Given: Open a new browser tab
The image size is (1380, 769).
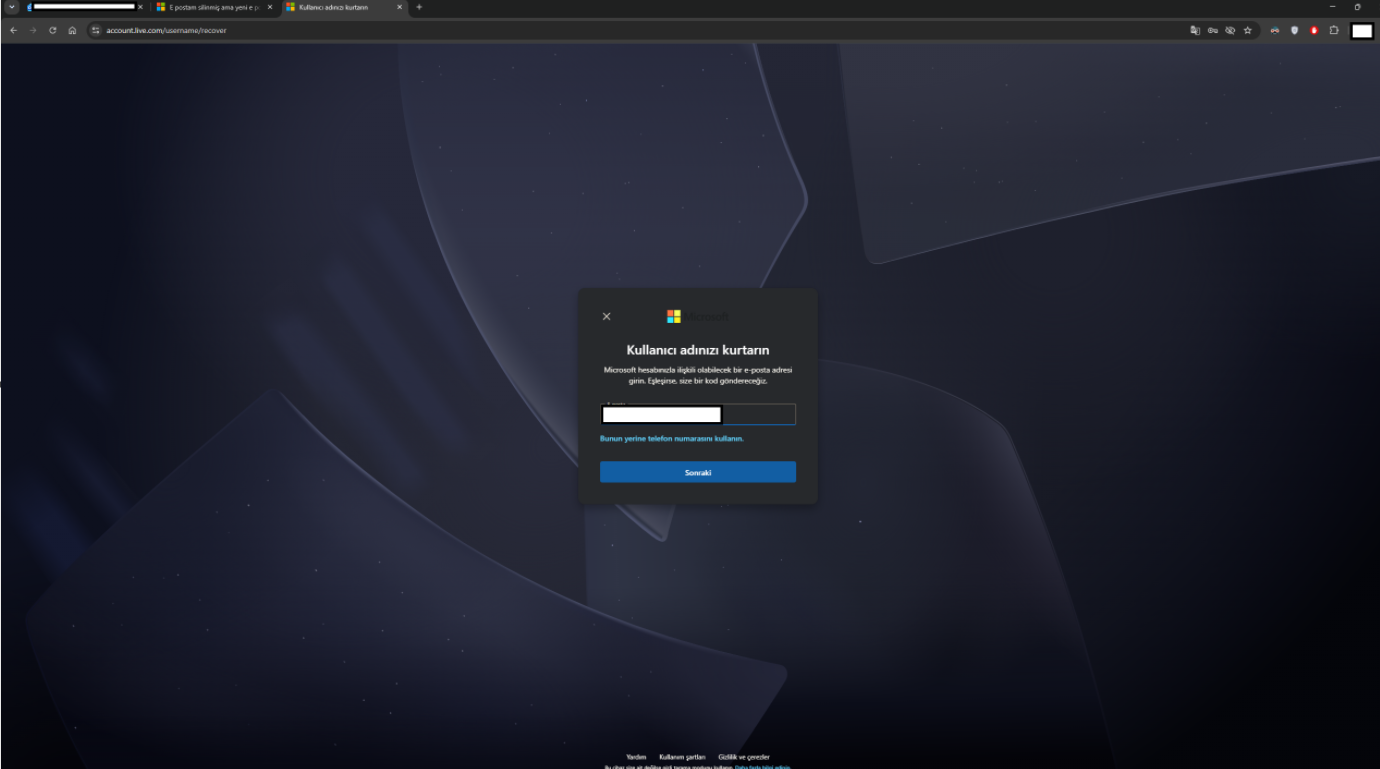Looking at the screenshot, I should 419,7.
